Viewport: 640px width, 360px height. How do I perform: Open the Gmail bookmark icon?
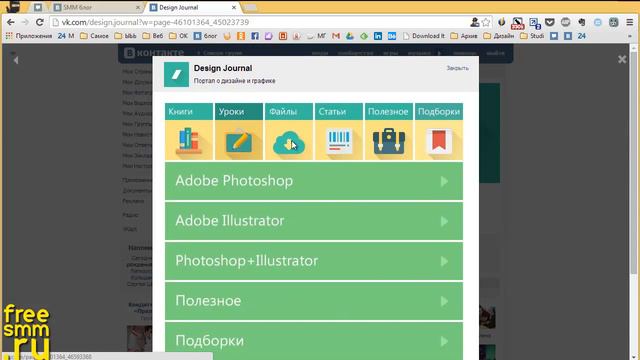tap(336, 36)
